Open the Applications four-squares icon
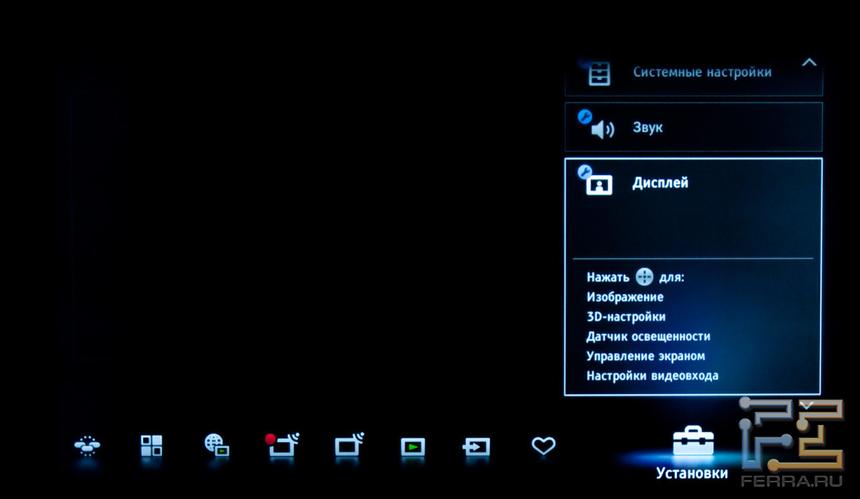 (151, 446)
